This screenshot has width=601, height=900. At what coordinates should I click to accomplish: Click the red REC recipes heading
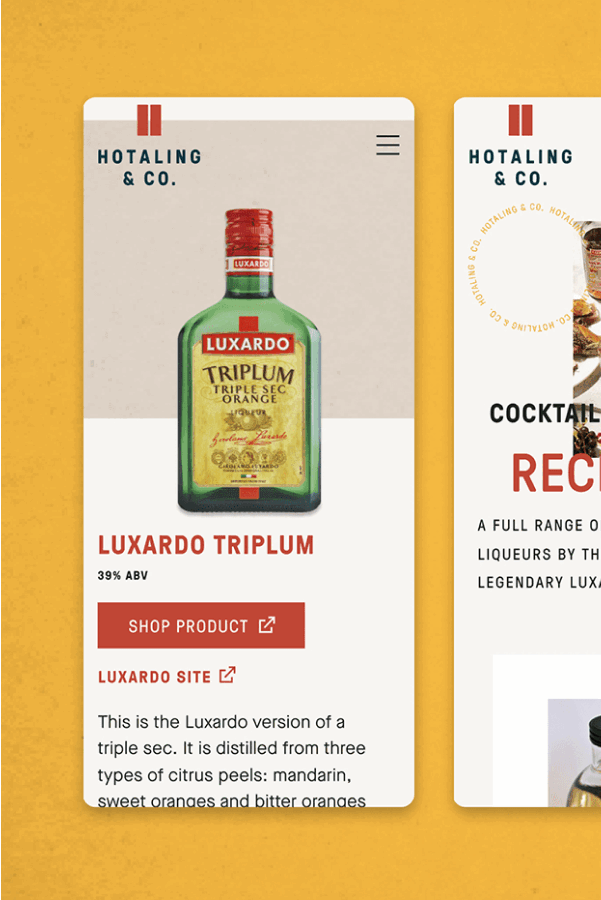(x=556, y=473)
